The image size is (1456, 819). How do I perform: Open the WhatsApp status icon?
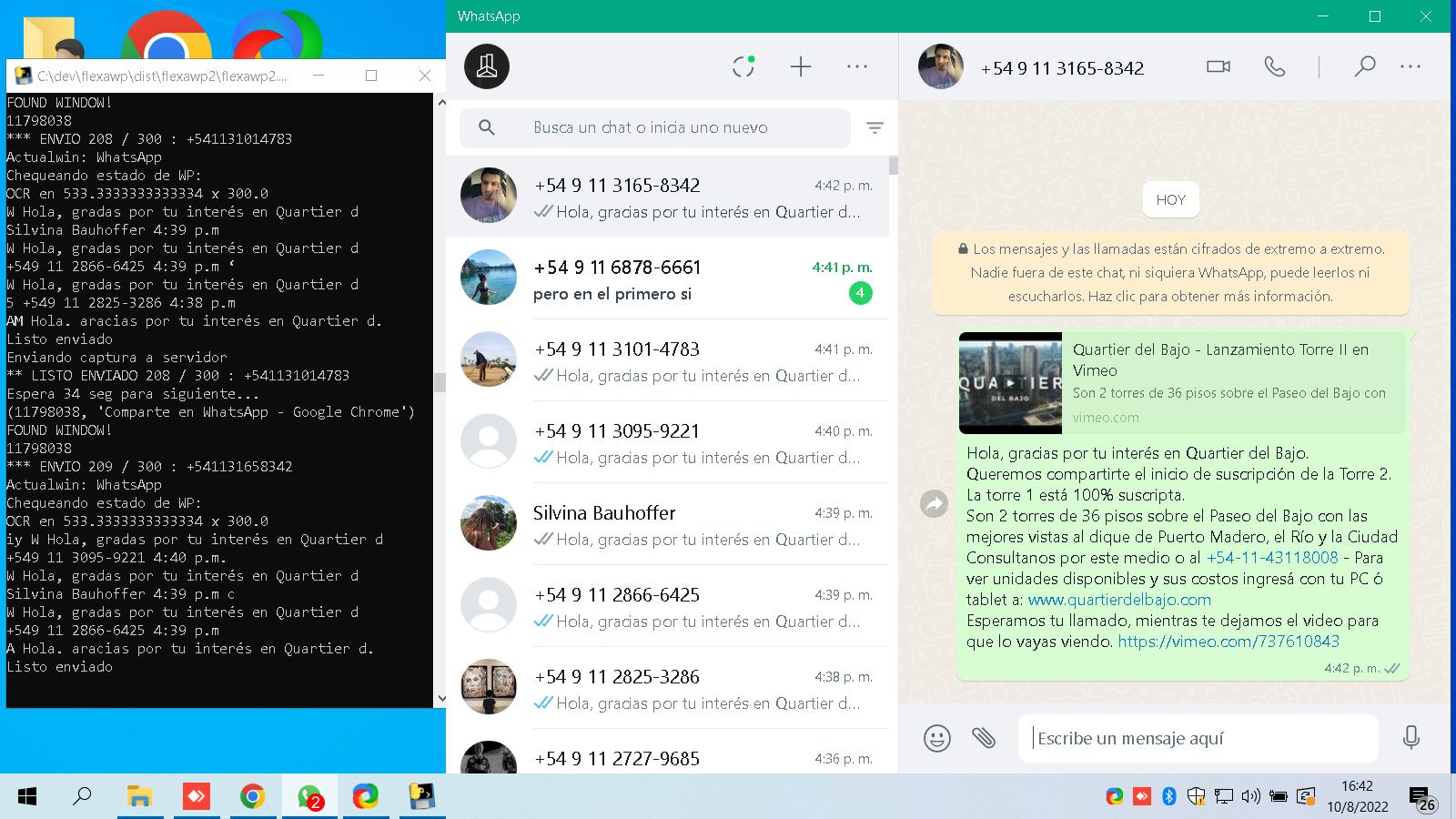point(743,66)
